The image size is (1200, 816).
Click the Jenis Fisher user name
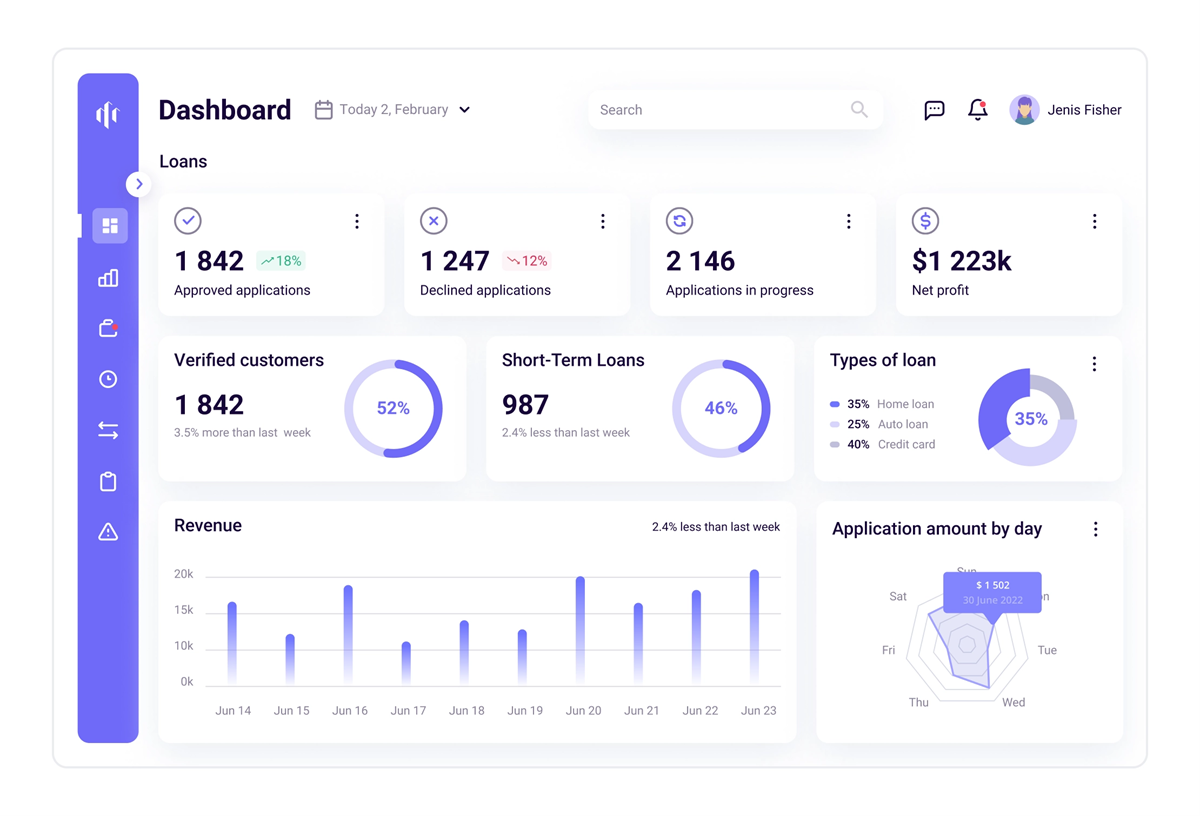click(1084, 110)
